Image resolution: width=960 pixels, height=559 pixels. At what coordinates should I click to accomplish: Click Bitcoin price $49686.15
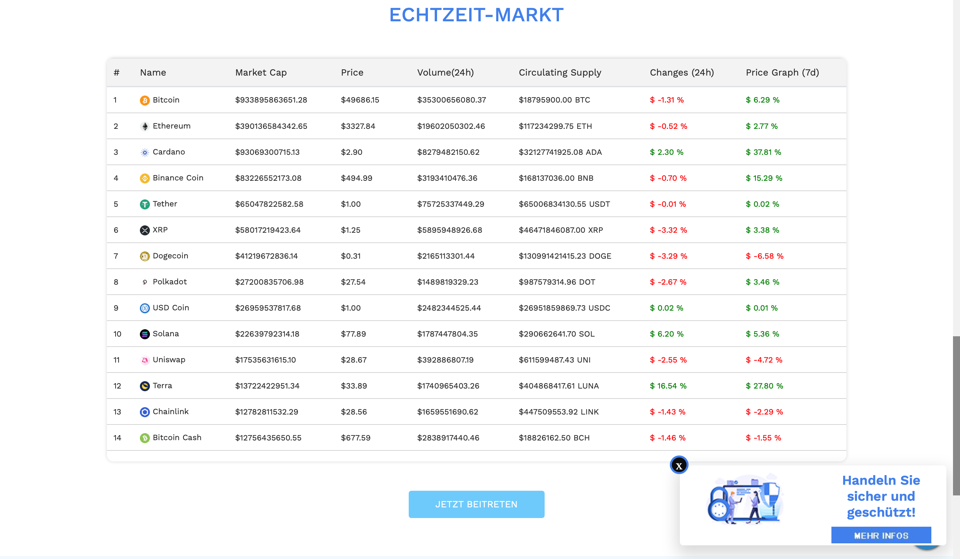(360, 100)
